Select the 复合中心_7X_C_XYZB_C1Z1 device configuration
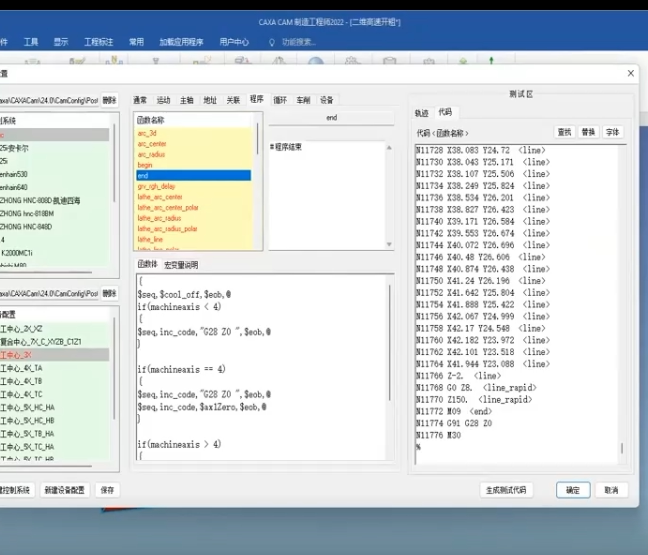The height and width of the screenshot is (555, 648). [55, 342]
